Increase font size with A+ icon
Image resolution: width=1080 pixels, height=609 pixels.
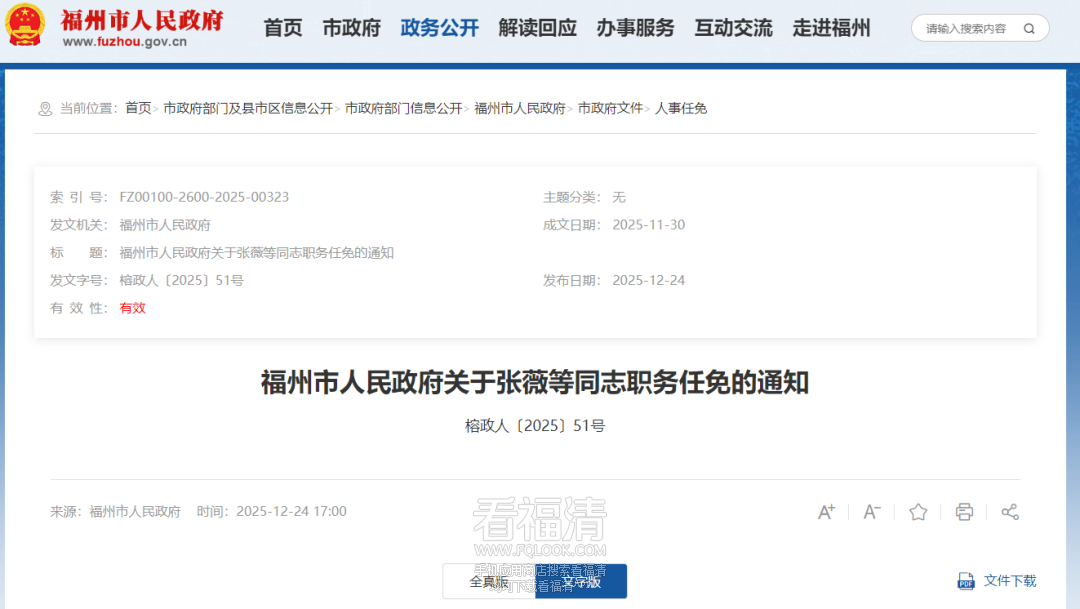(x=826, y=512)
